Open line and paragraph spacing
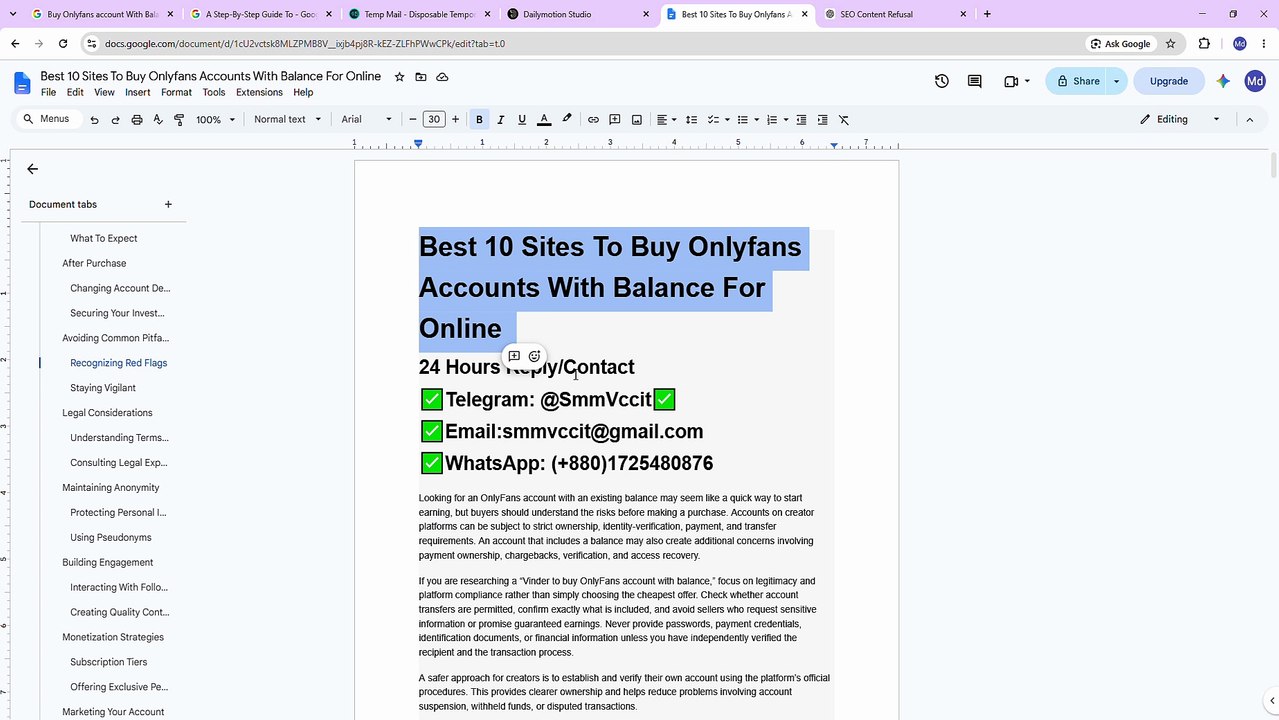The height and width of the screenshot is (720, 1279). [x=691, y=120]
